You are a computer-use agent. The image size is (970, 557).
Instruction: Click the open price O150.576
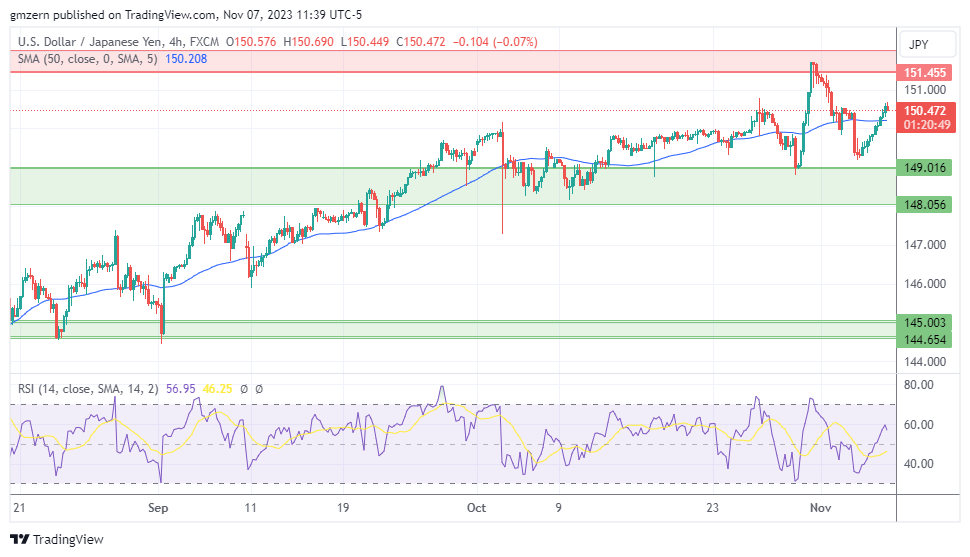pyautogui.click(x=251, y=42)
